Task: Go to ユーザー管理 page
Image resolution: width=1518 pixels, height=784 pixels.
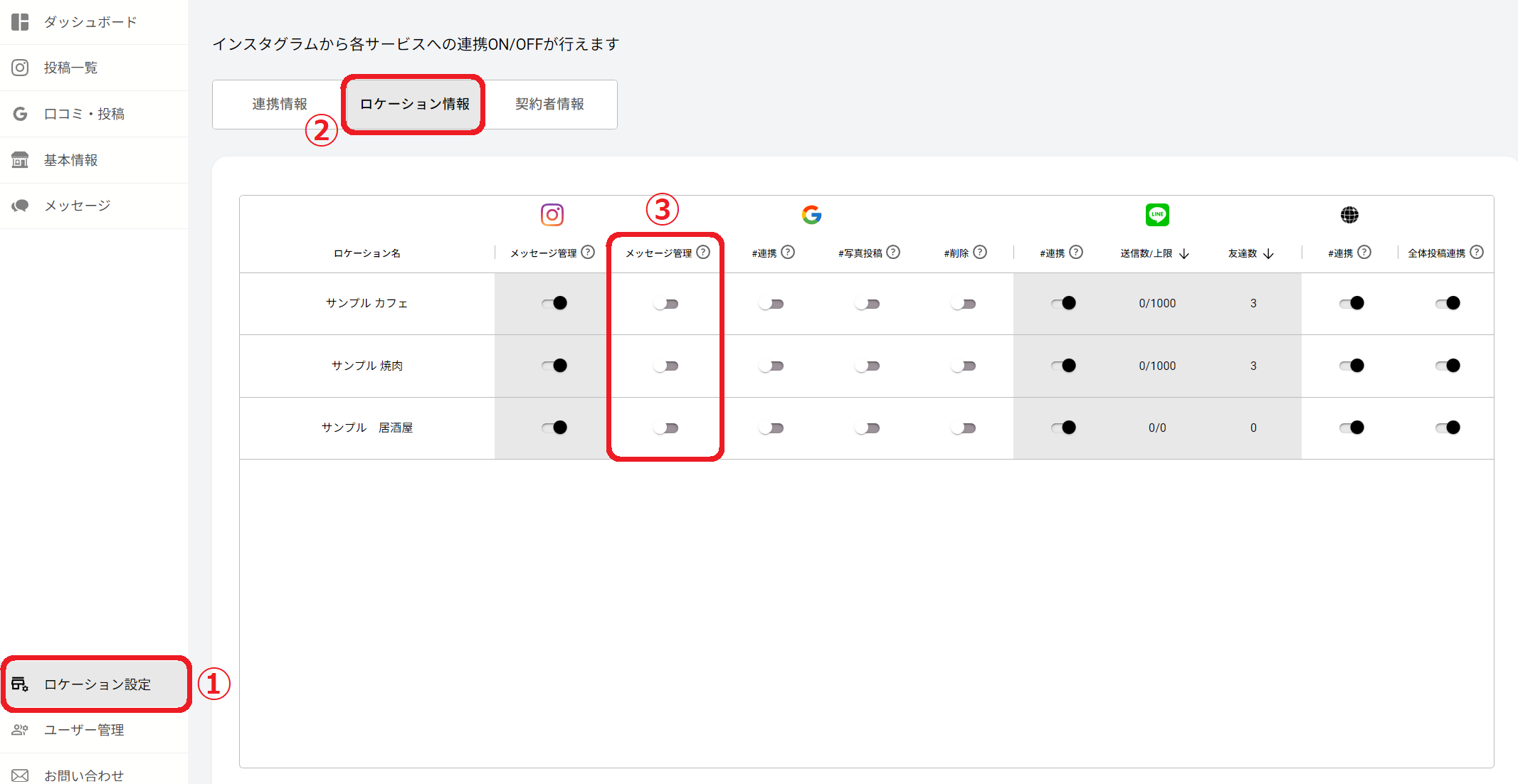Action: [x=84, y=730]
